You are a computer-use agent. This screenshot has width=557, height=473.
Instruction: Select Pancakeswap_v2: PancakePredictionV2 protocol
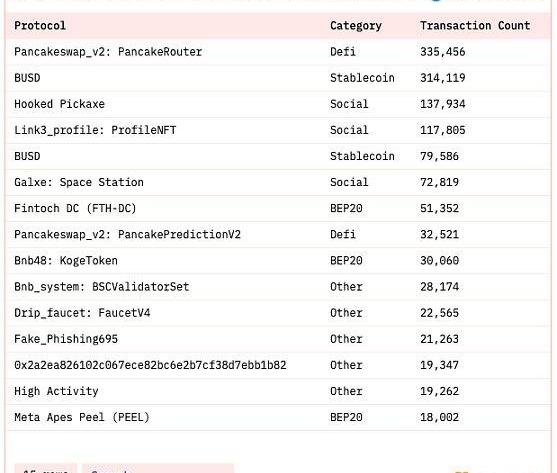(128, 234)
